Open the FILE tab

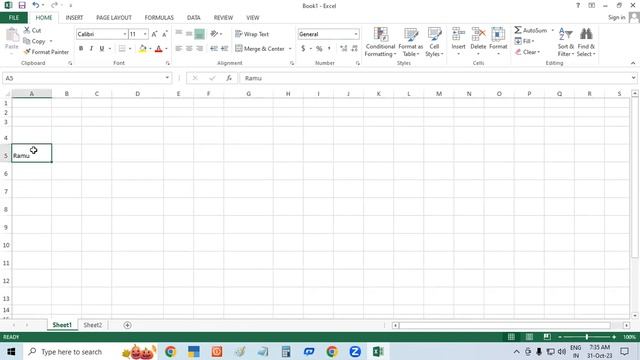14,18
